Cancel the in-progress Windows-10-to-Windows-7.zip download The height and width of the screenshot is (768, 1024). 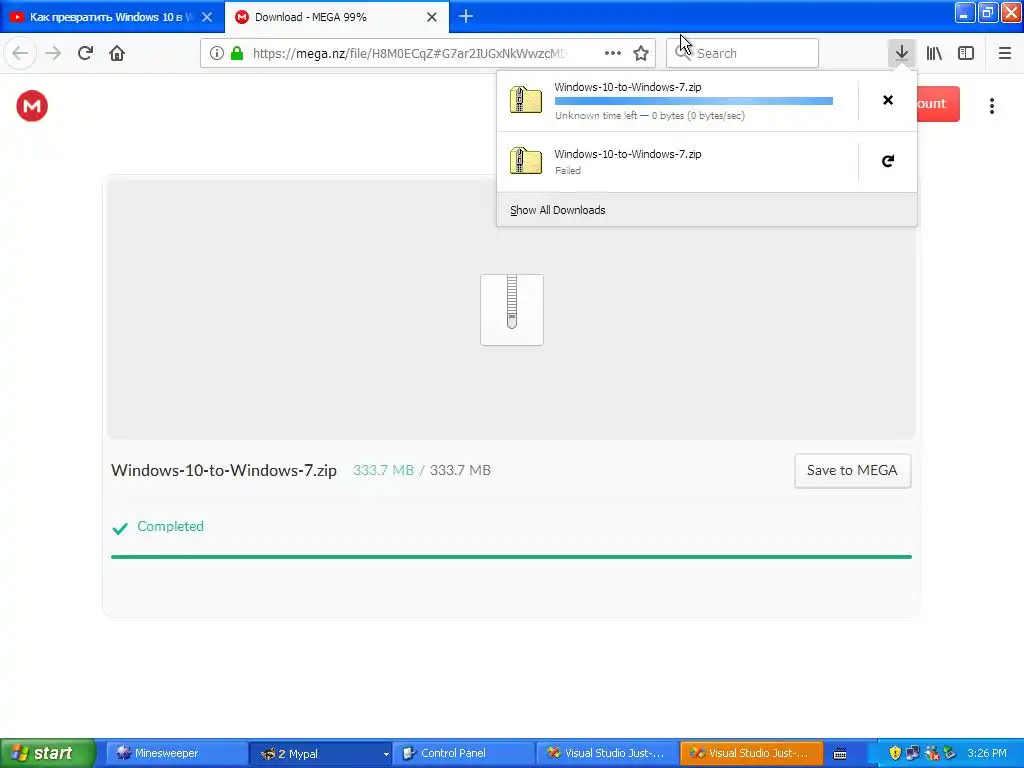888,100
